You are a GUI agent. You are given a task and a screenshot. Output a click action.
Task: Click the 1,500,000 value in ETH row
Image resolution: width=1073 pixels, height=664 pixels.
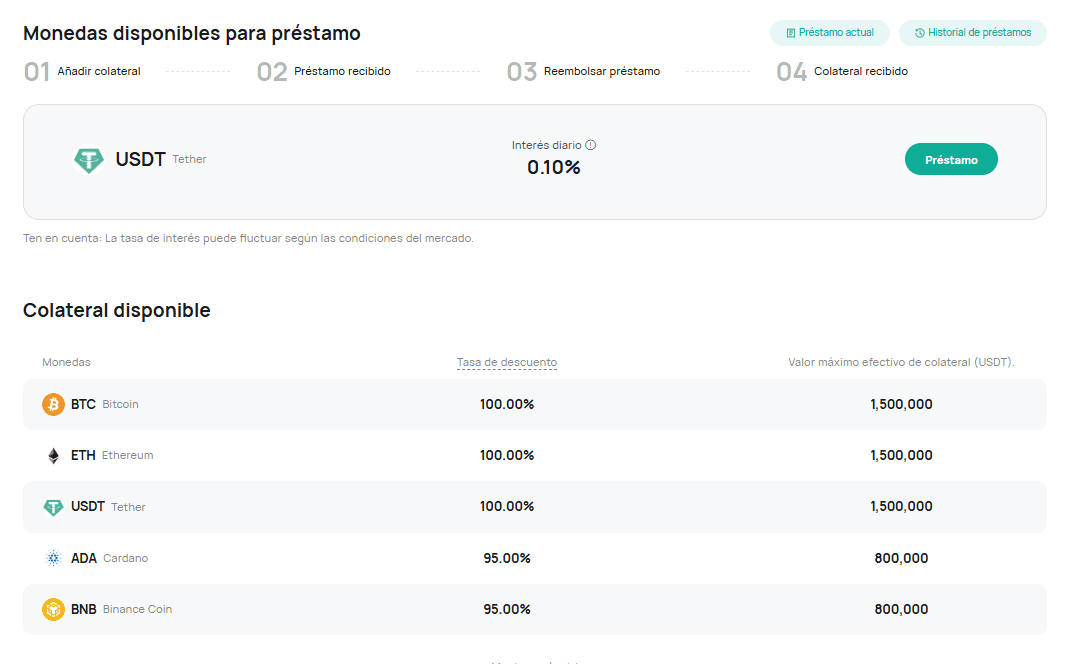tap(901, 455)
